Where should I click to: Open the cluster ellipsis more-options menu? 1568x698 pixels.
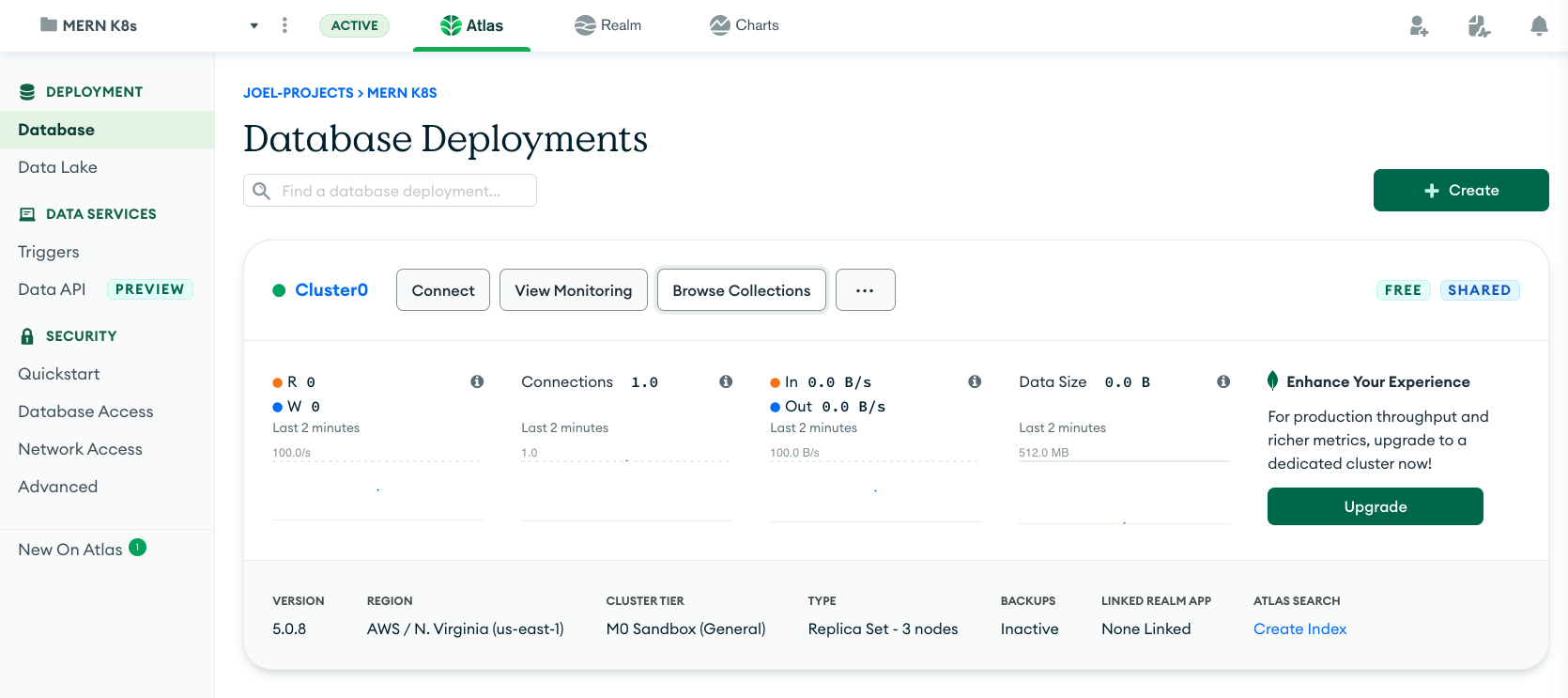(x=866, y=290)
